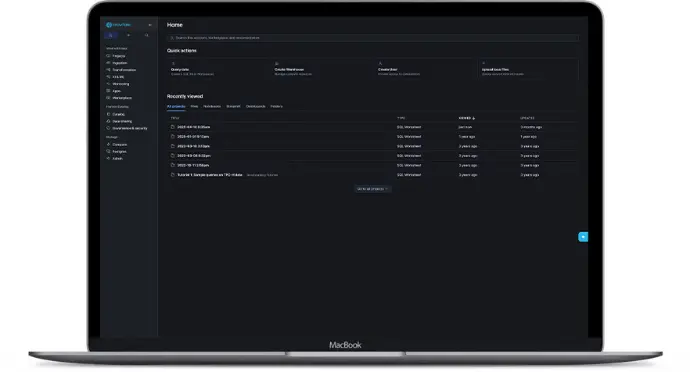Viewport: 690px width, 372px height.
Task: Switch to the Streamlit tab
Action: [x=233, y=107]
